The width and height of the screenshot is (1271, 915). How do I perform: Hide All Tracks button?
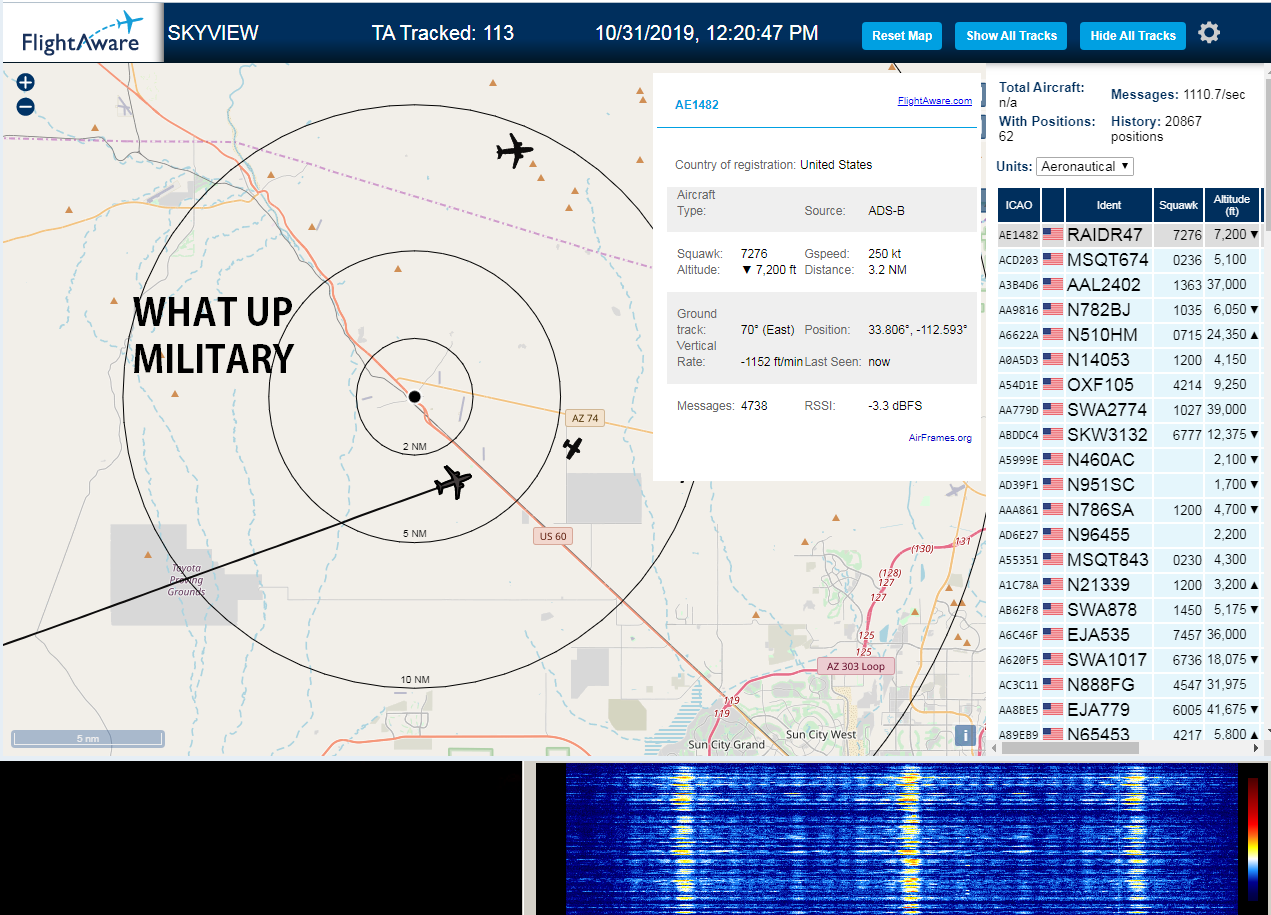[x=1133, y=36]
